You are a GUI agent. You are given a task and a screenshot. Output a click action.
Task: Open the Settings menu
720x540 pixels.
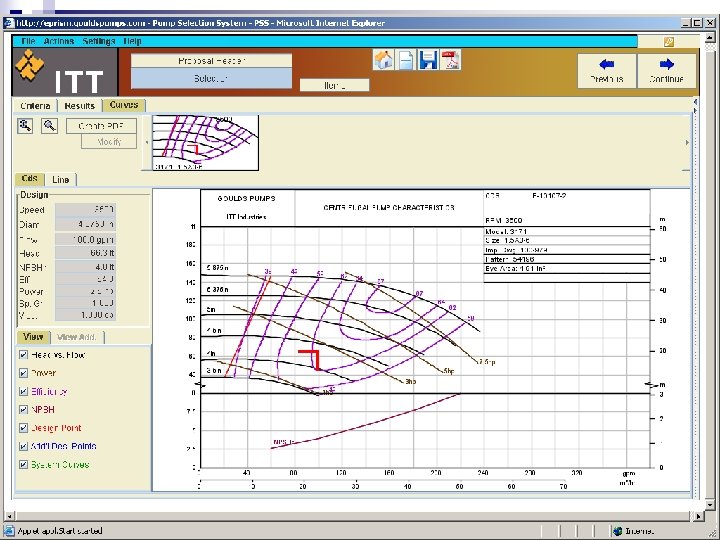tap(99, 41)
